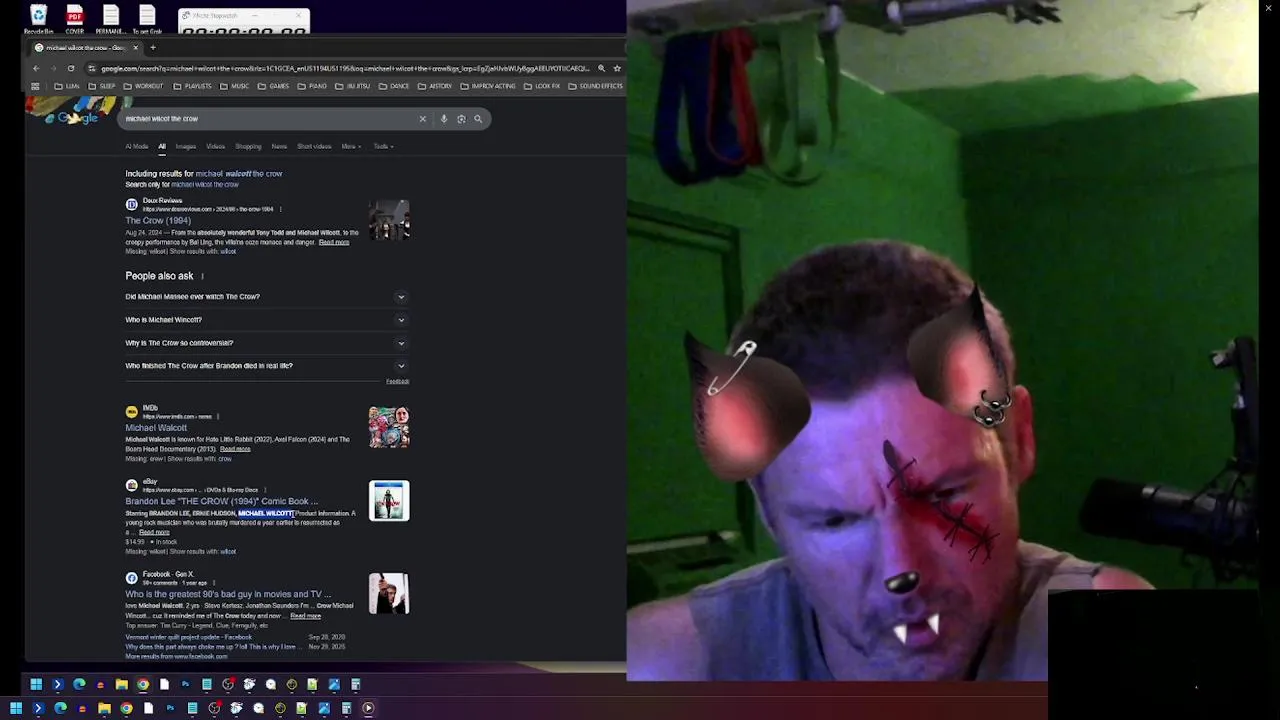This screenshot has height=720, width=1280.
Task: Start voice search with the microphone
Action: [444, 119]
